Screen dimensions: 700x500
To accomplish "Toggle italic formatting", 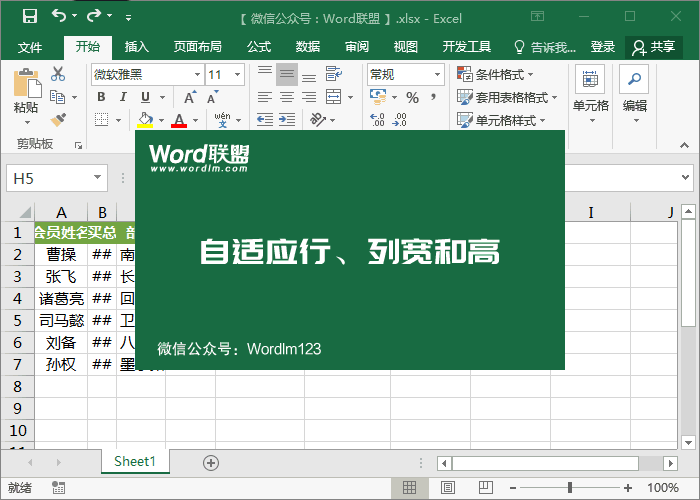I will tap(124, 97).
